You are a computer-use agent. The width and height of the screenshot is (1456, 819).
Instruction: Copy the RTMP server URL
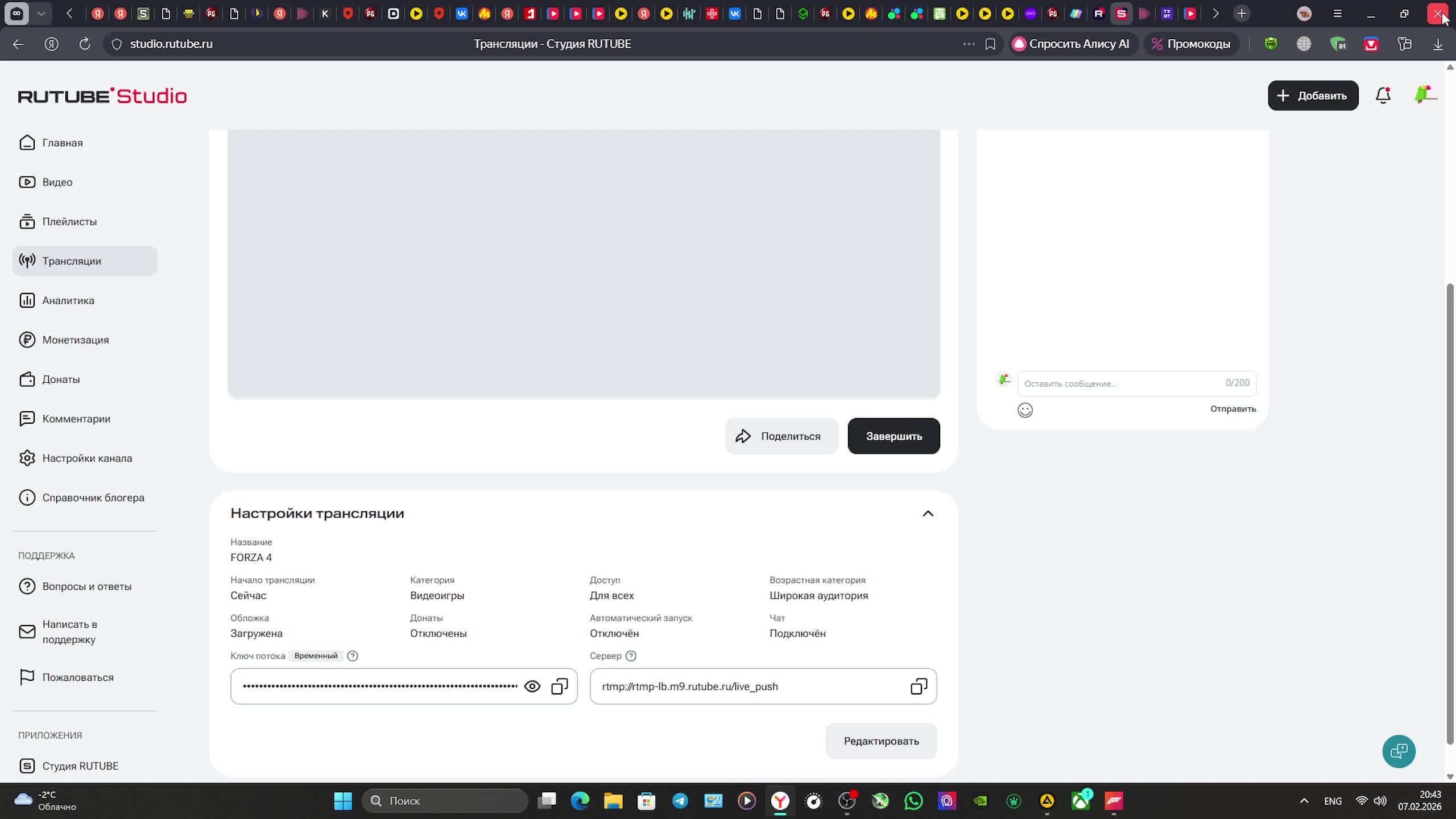click(x=919, y=686)
